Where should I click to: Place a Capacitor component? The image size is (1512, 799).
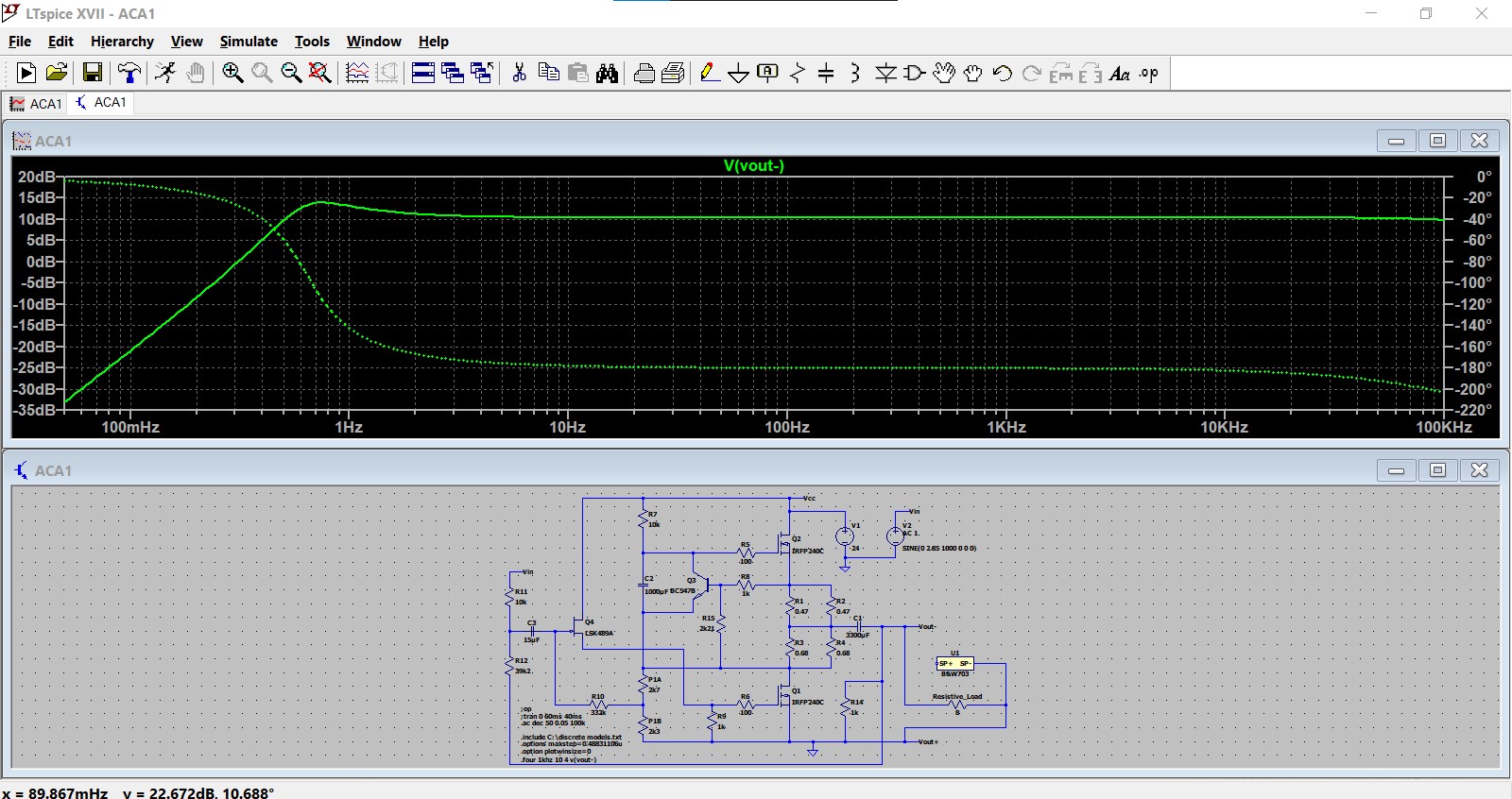click(x=826, y=73)
